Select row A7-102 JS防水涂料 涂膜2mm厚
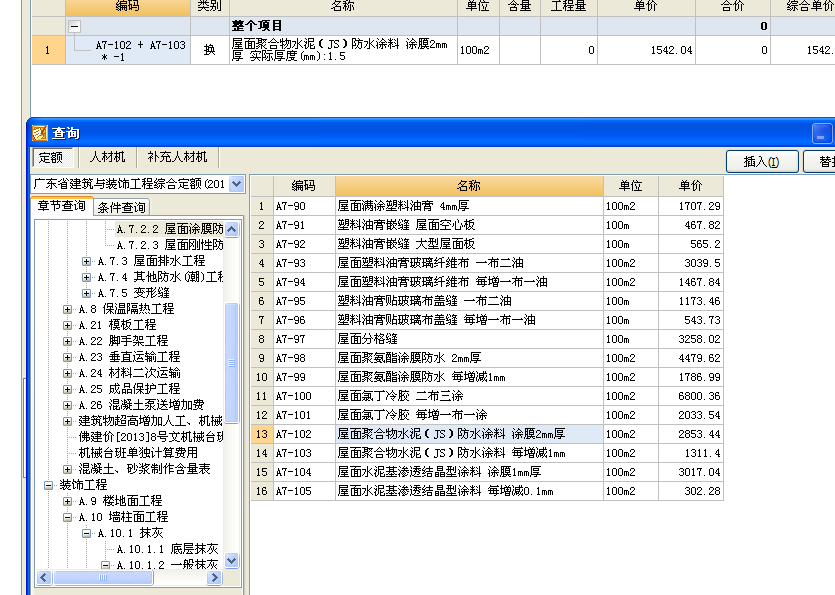The height and width of the screenshot is (595, 835). 487,434
